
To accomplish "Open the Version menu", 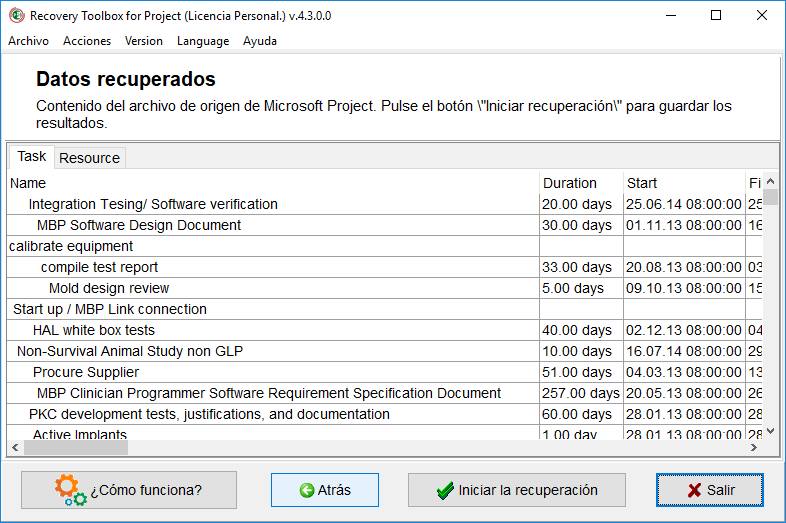I will point(144,41).
